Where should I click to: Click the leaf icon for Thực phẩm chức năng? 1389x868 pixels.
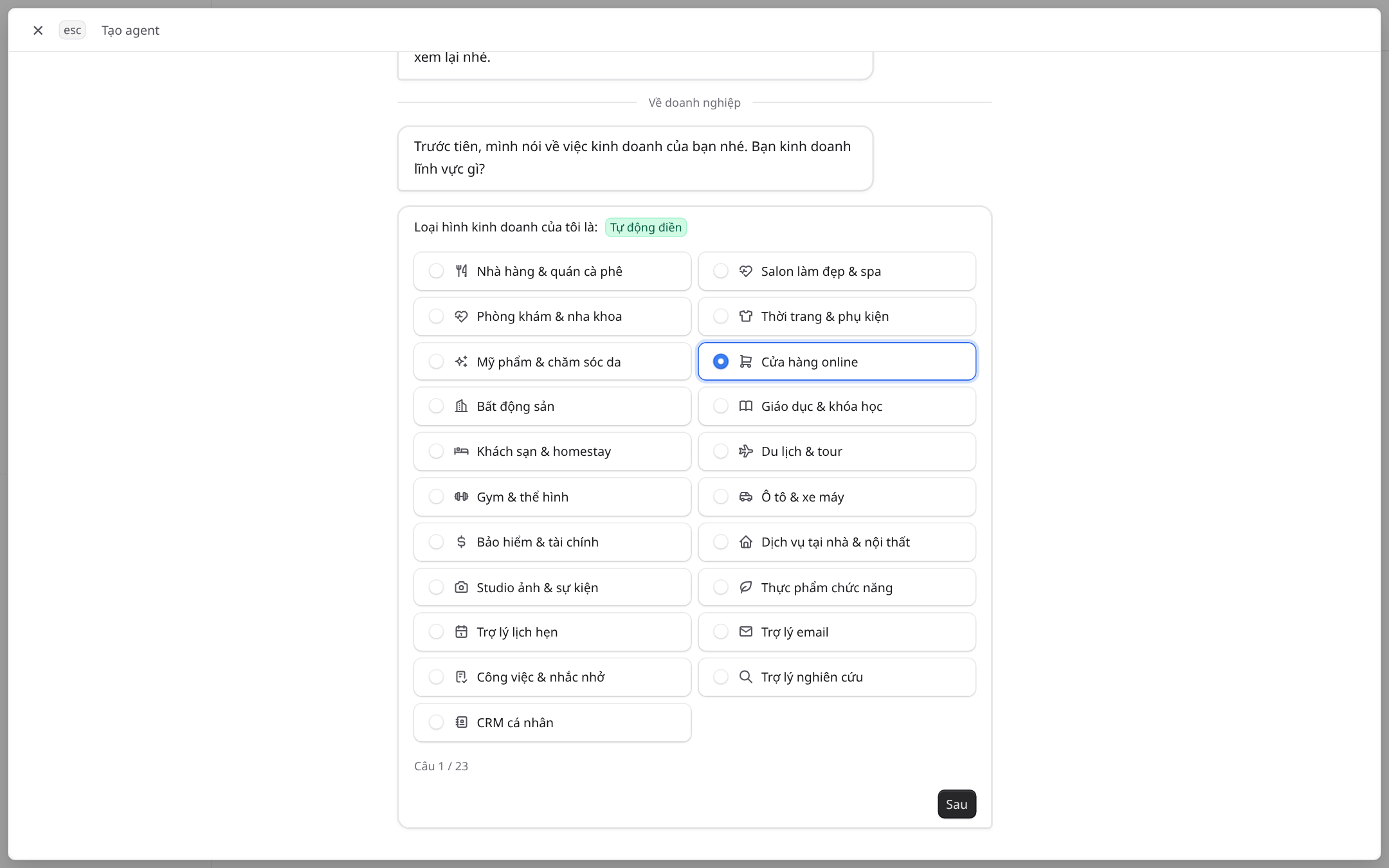[x=746, y=587]
